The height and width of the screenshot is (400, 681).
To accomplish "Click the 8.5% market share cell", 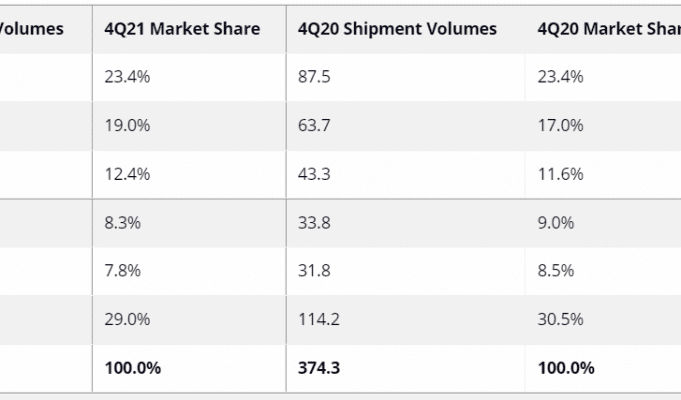I will coord(556,271).
